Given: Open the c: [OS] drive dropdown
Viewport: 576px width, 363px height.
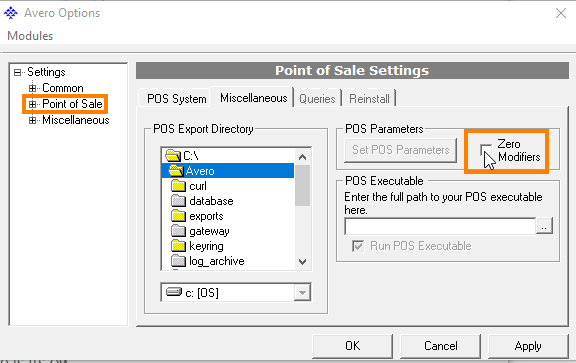Looking at the screenshot, I should [x=302, y=293].
